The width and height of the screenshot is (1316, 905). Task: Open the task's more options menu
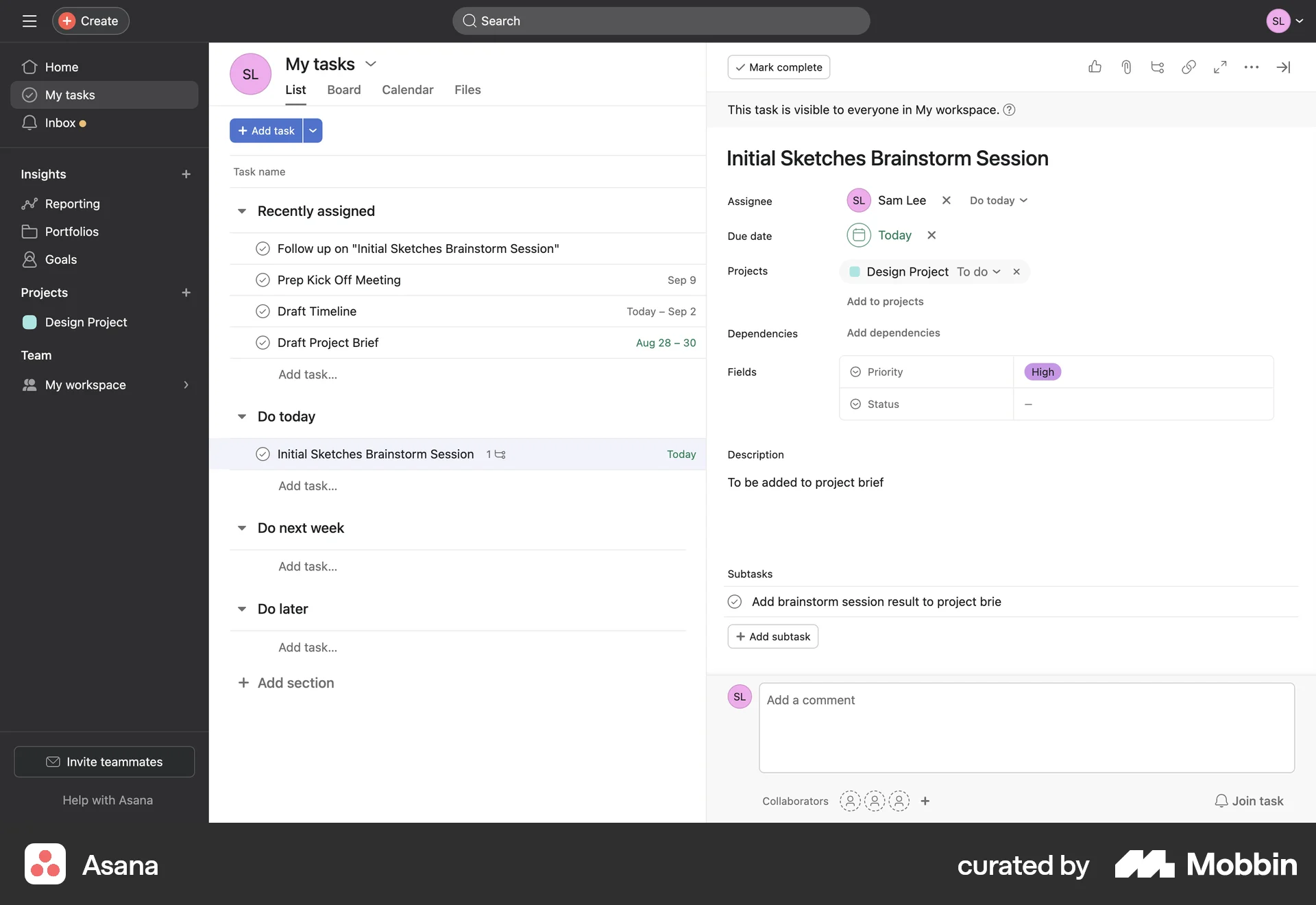coord(1252,67)
